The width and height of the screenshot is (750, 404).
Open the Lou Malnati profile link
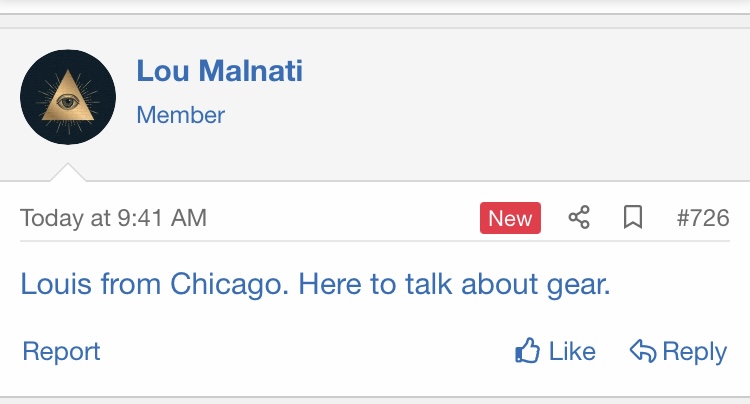click(x=220, y=71)
